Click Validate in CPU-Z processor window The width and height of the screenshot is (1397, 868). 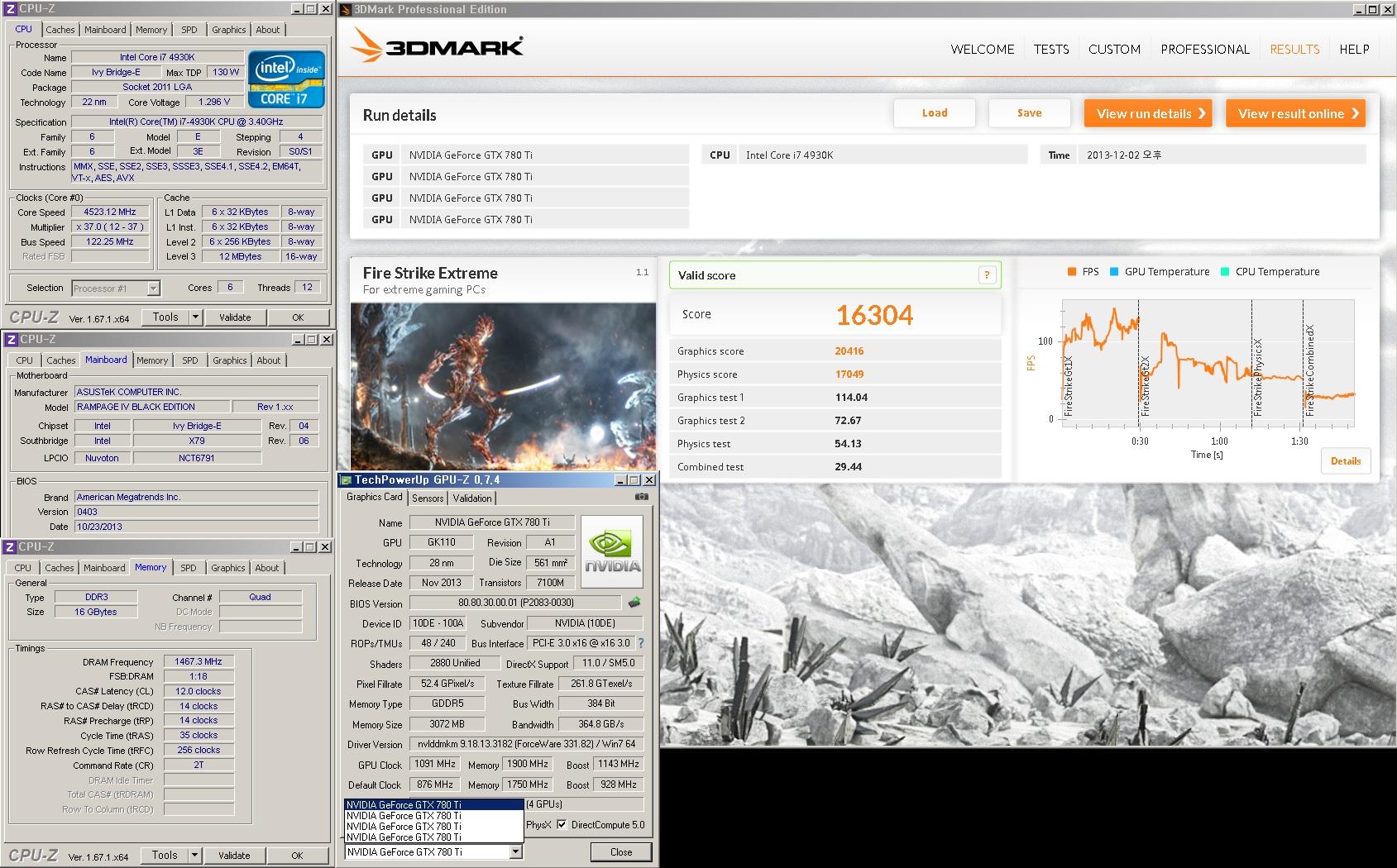coord(235,317)
